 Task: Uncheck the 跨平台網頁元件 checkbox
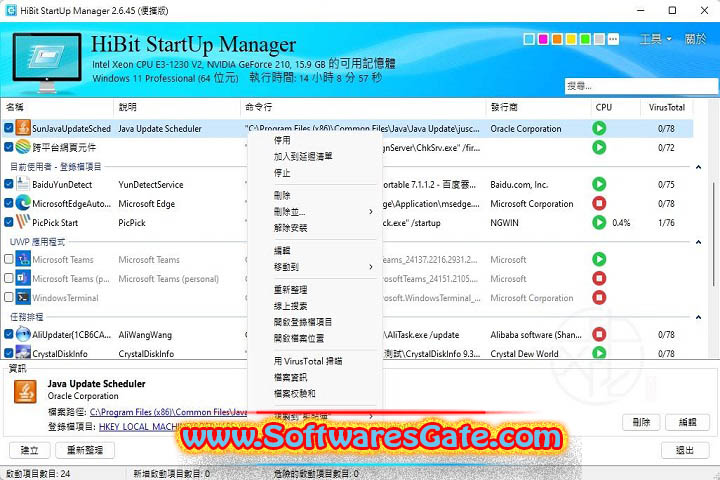[x=8, y=147]
